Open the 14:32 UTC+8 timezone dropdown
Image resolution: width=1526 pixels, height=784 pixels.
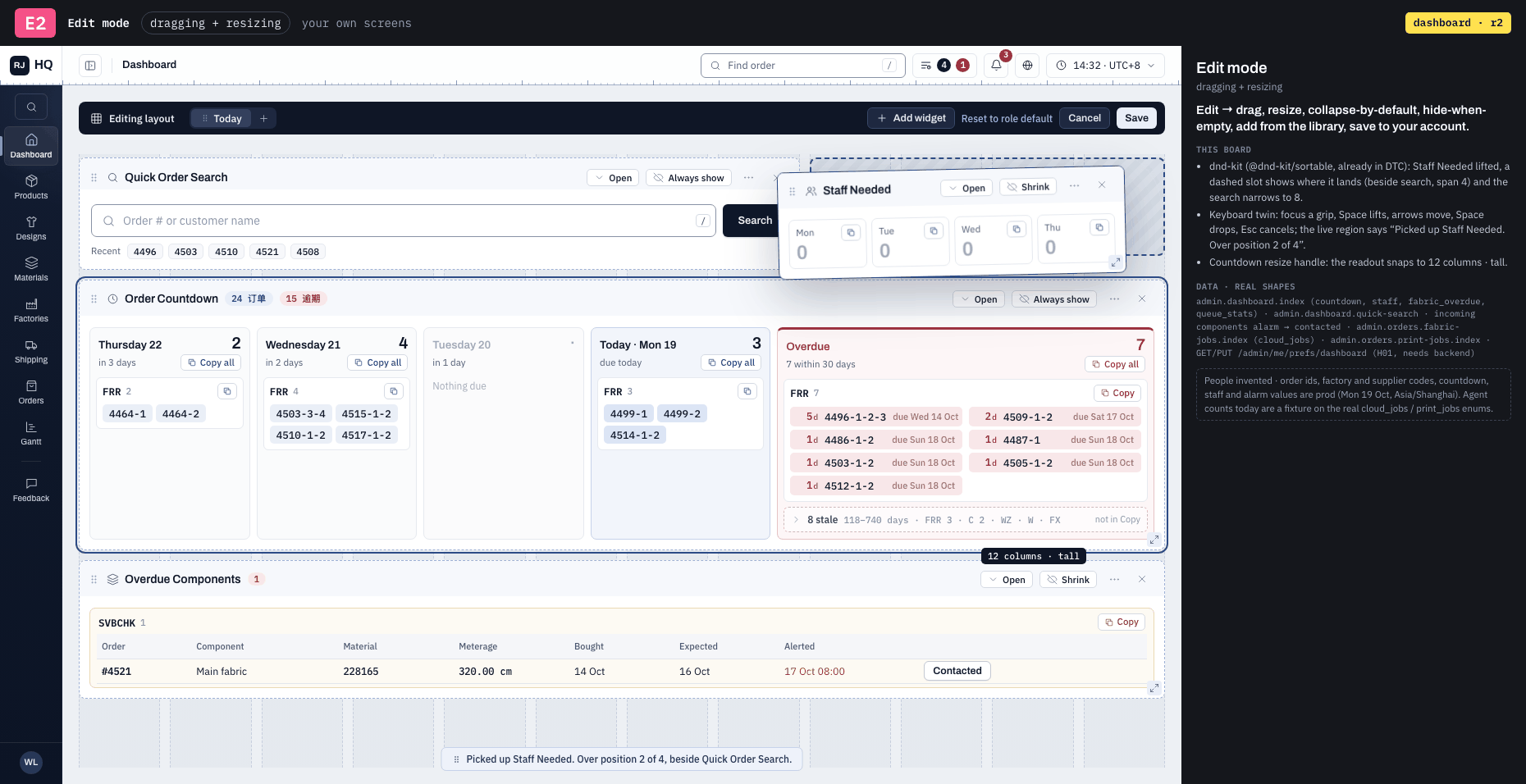pyautogui.click(x=1105, y=66)
